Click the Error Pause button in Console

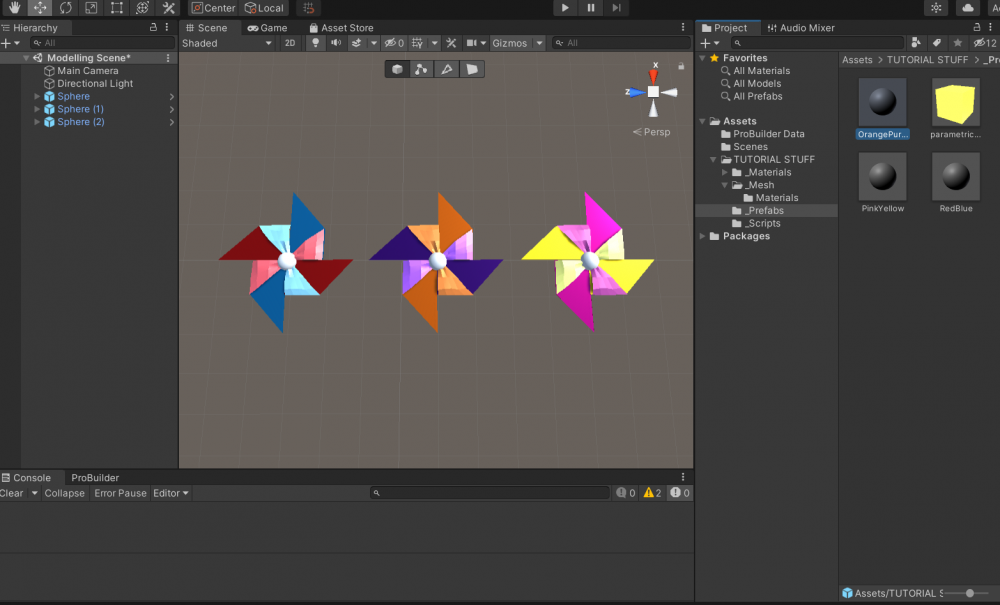click(120, 493)
